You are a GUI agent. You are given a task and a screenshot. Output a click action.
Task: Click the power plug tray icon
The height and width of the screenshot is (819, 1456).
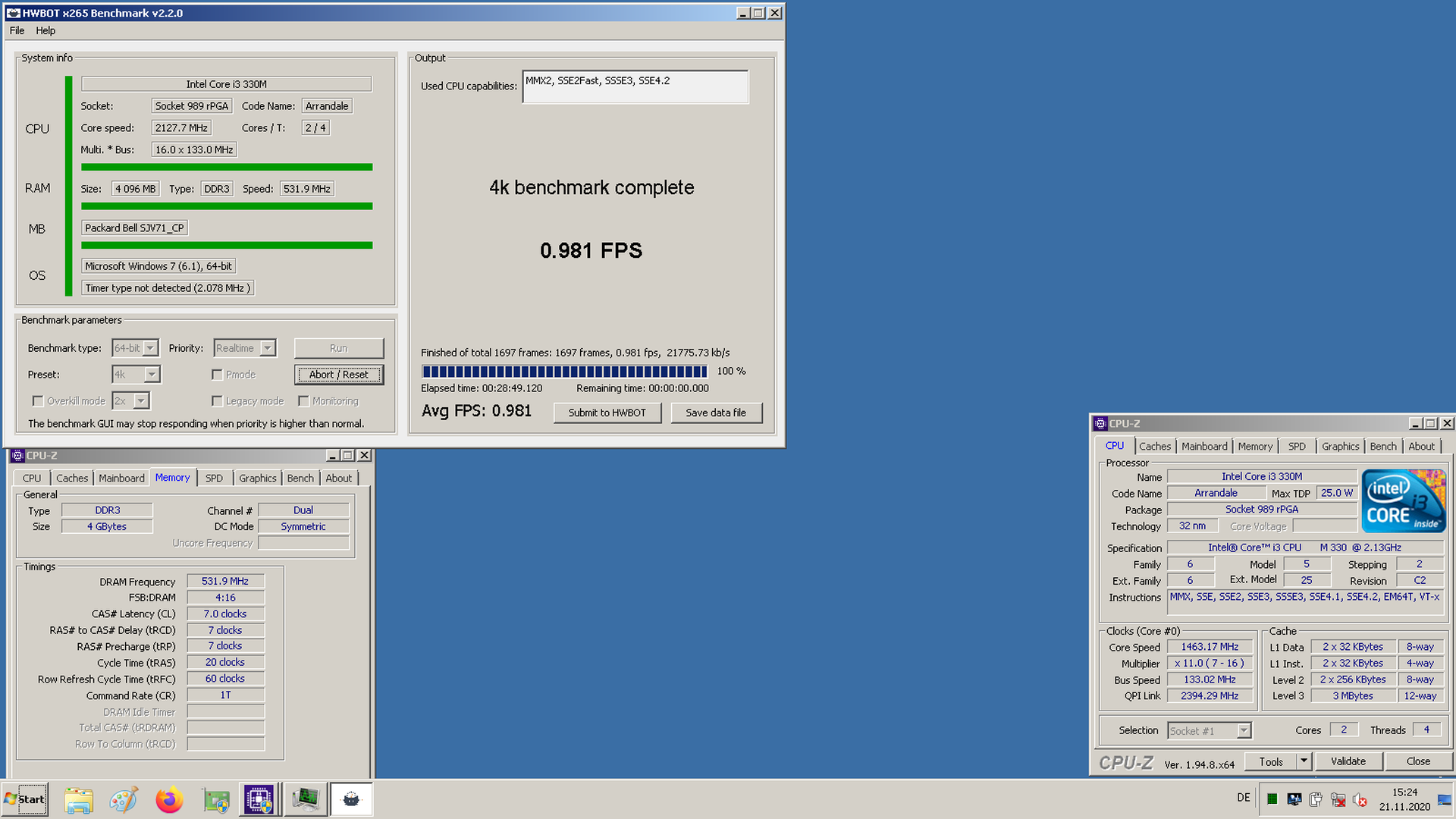pos(1316,799)
